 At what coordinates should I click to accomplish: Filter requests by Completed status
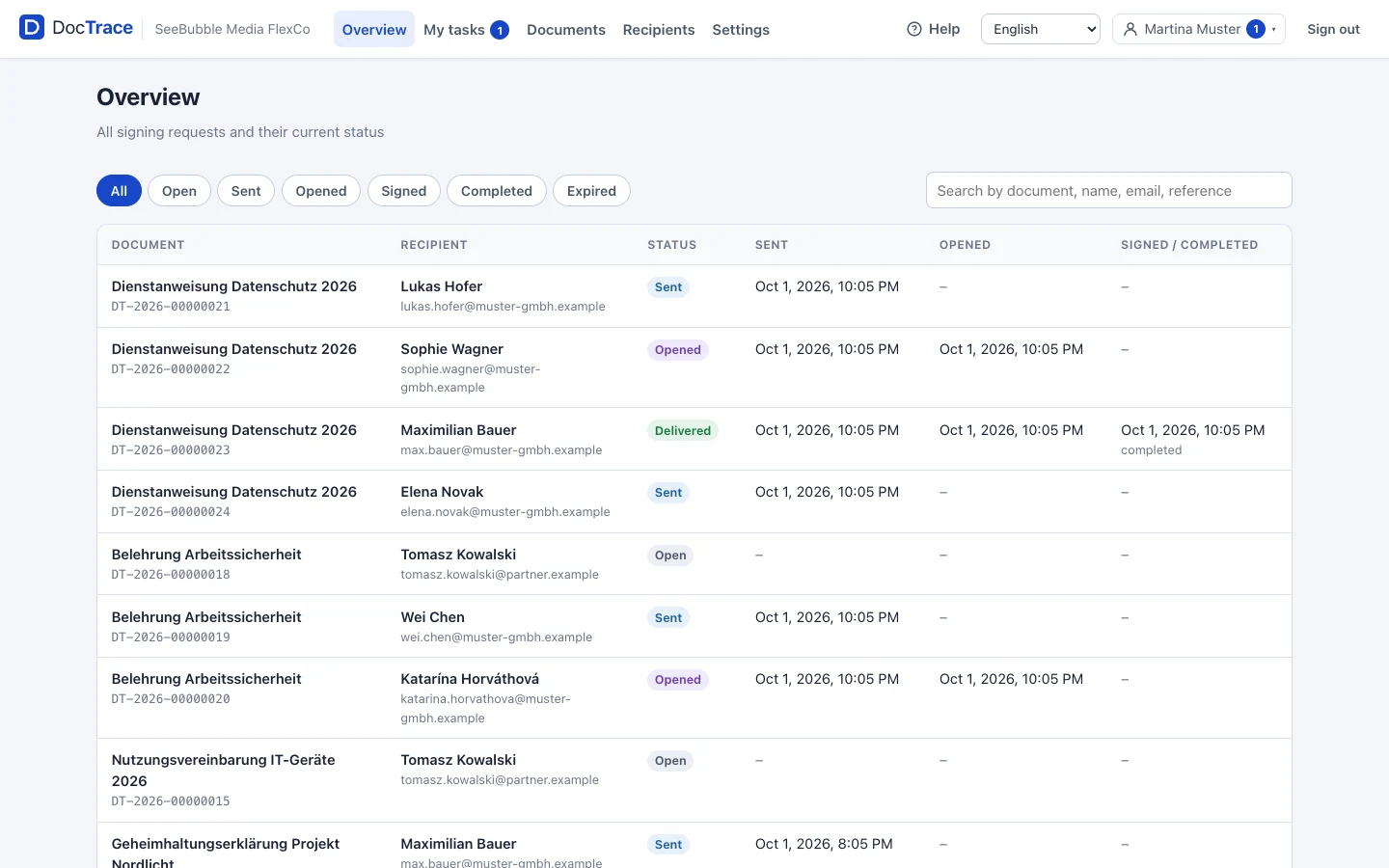(497, 191)
